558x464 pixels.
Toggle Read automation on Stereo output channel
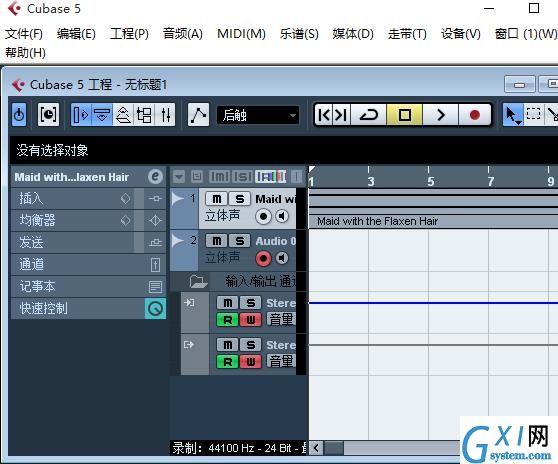228,362
